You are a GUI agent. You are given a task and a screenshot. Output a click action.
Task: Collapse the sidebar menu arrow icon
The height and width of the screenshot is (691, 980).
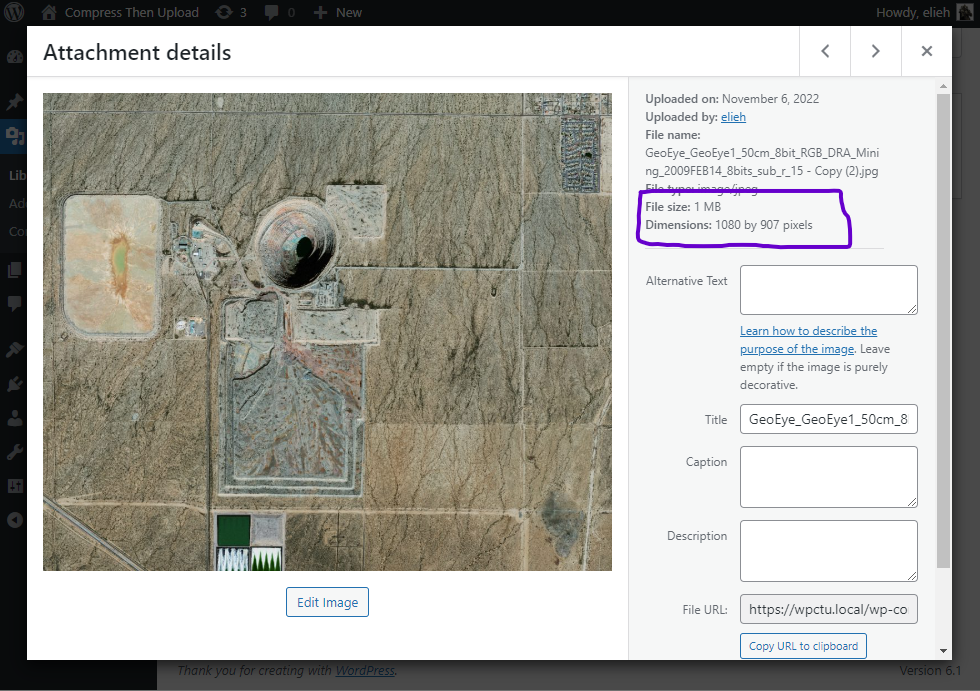point(14,520)
